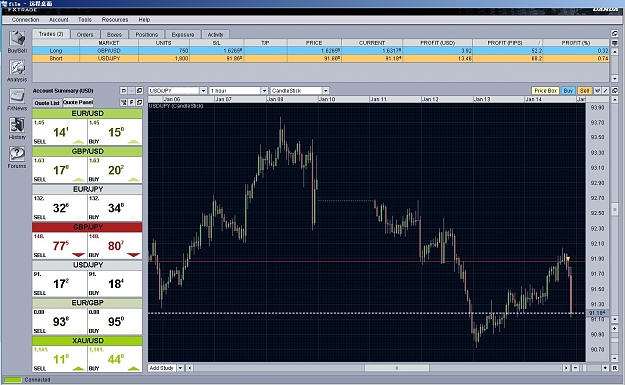Image resolution: width=625 pixels, height=385 pixels.
Task: Click the orange Sell button on chart toolbar
Action: (x=584, y=90)
